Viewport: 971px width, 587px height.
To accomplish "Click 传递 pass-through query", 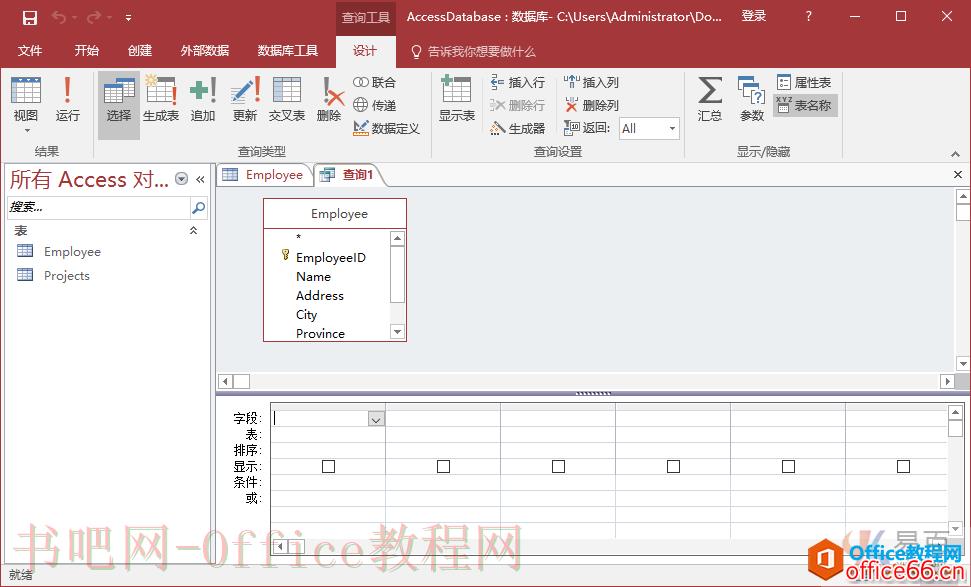I will pos(375,105).
